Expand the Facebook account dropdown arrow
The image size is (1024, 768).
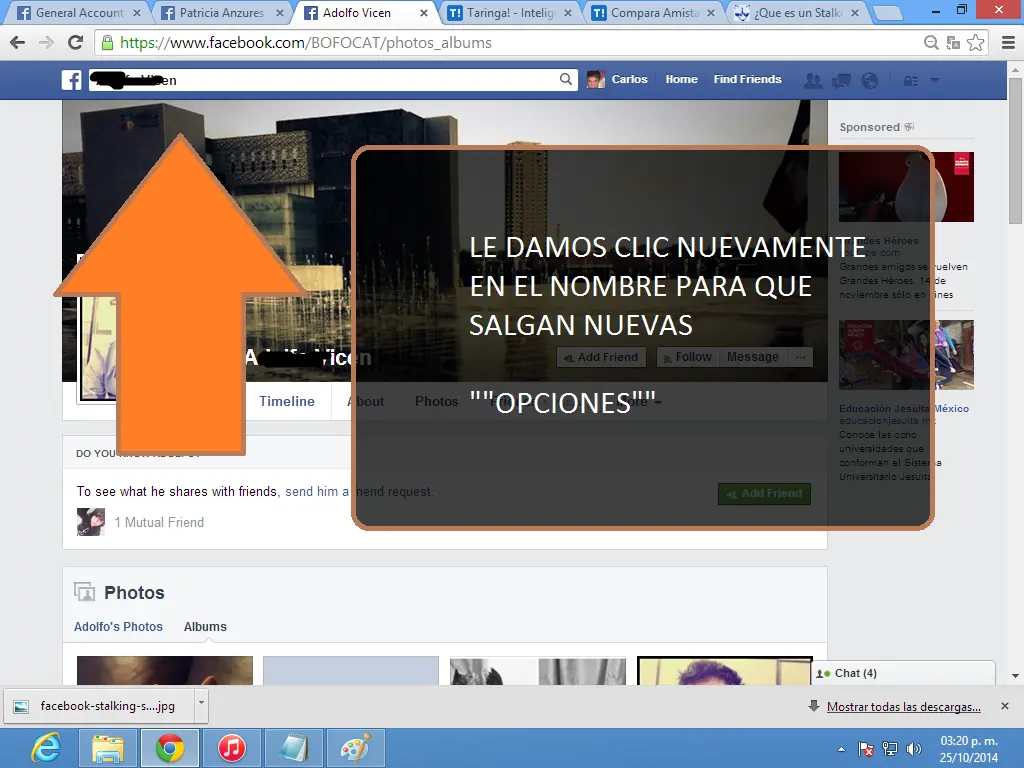(x=935, y=80)
